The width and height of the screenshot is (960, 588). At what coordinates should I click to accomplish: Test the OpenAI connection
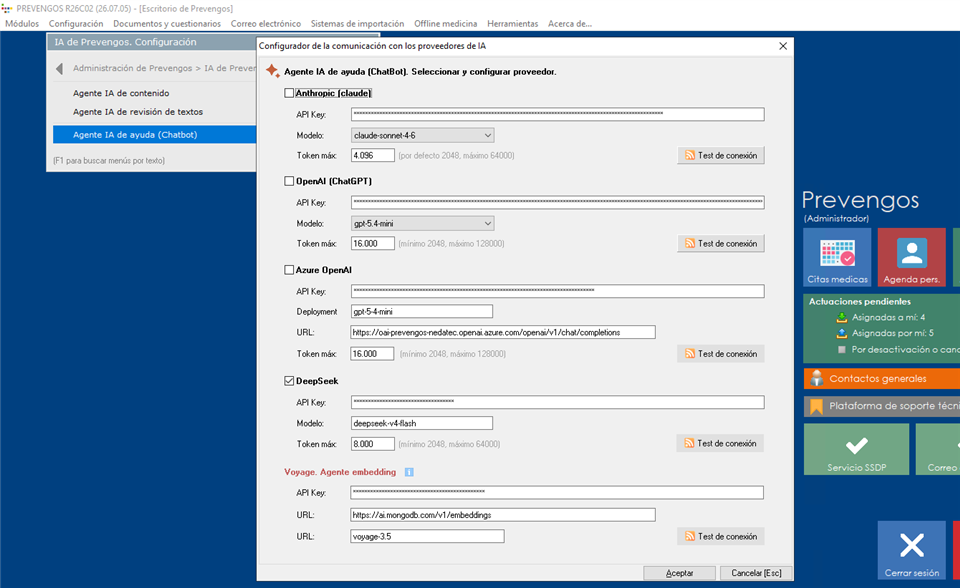721,244
